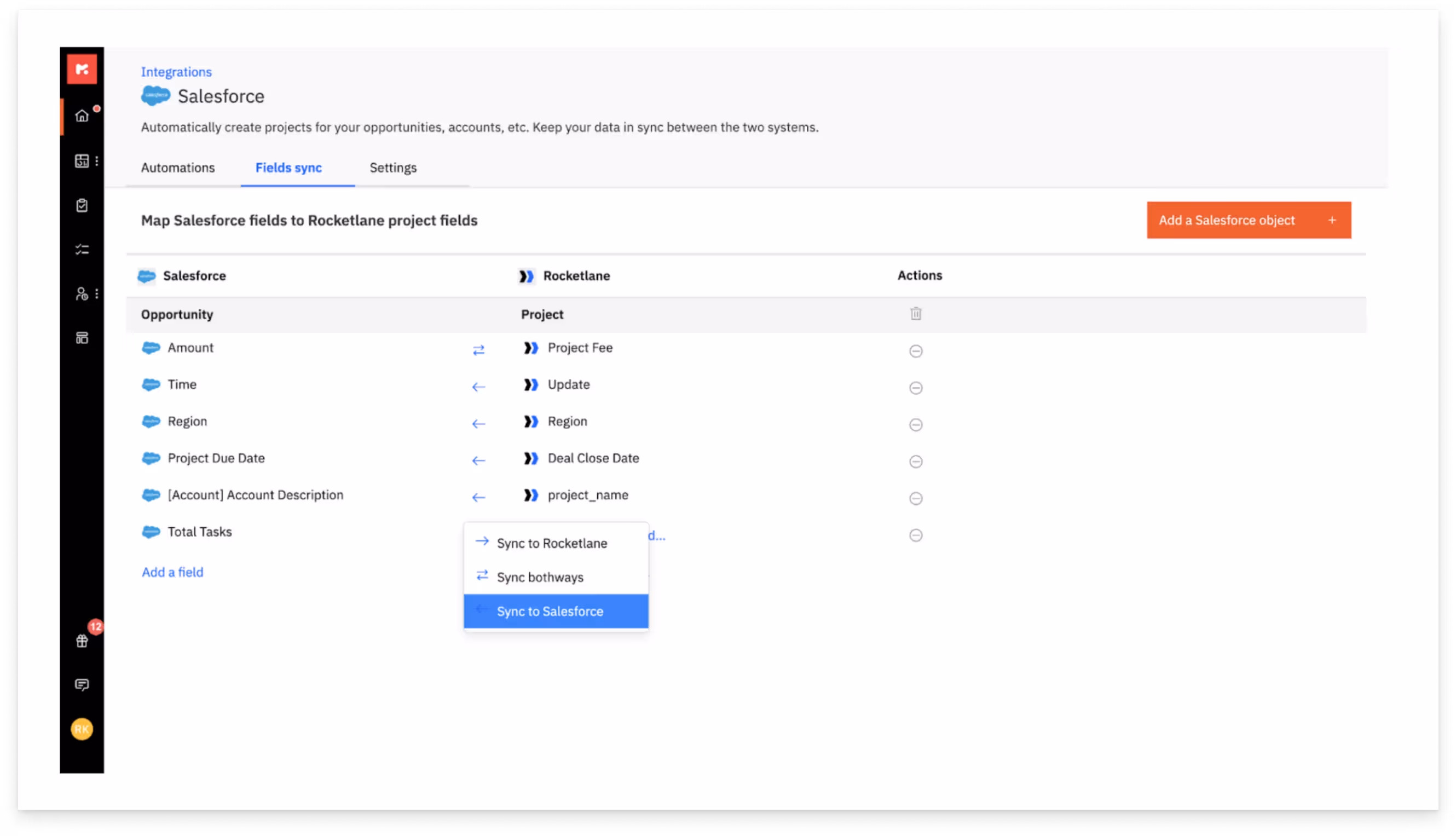The width and height of the screenshot is (1456, 836).
Task: Click the Project Fee field
Action: (x=580, y=348)
